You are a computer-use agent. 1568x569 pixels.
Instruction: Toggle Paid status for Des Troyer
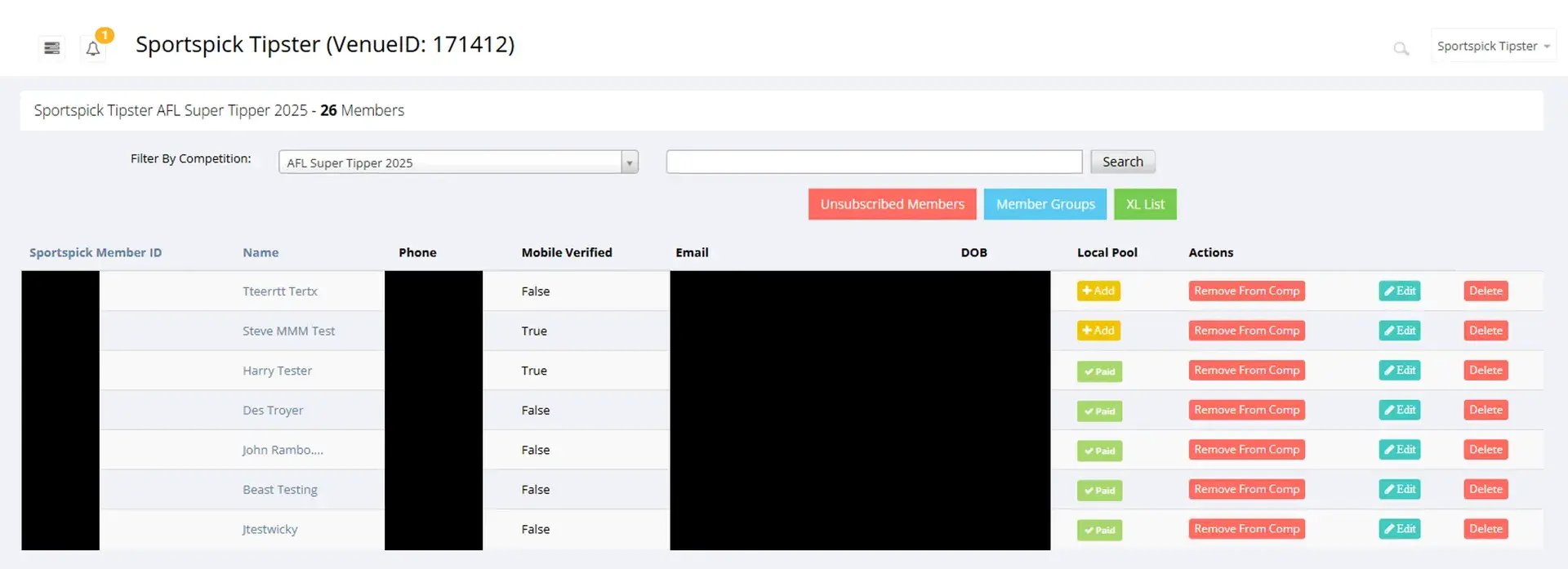point(1099,411)
